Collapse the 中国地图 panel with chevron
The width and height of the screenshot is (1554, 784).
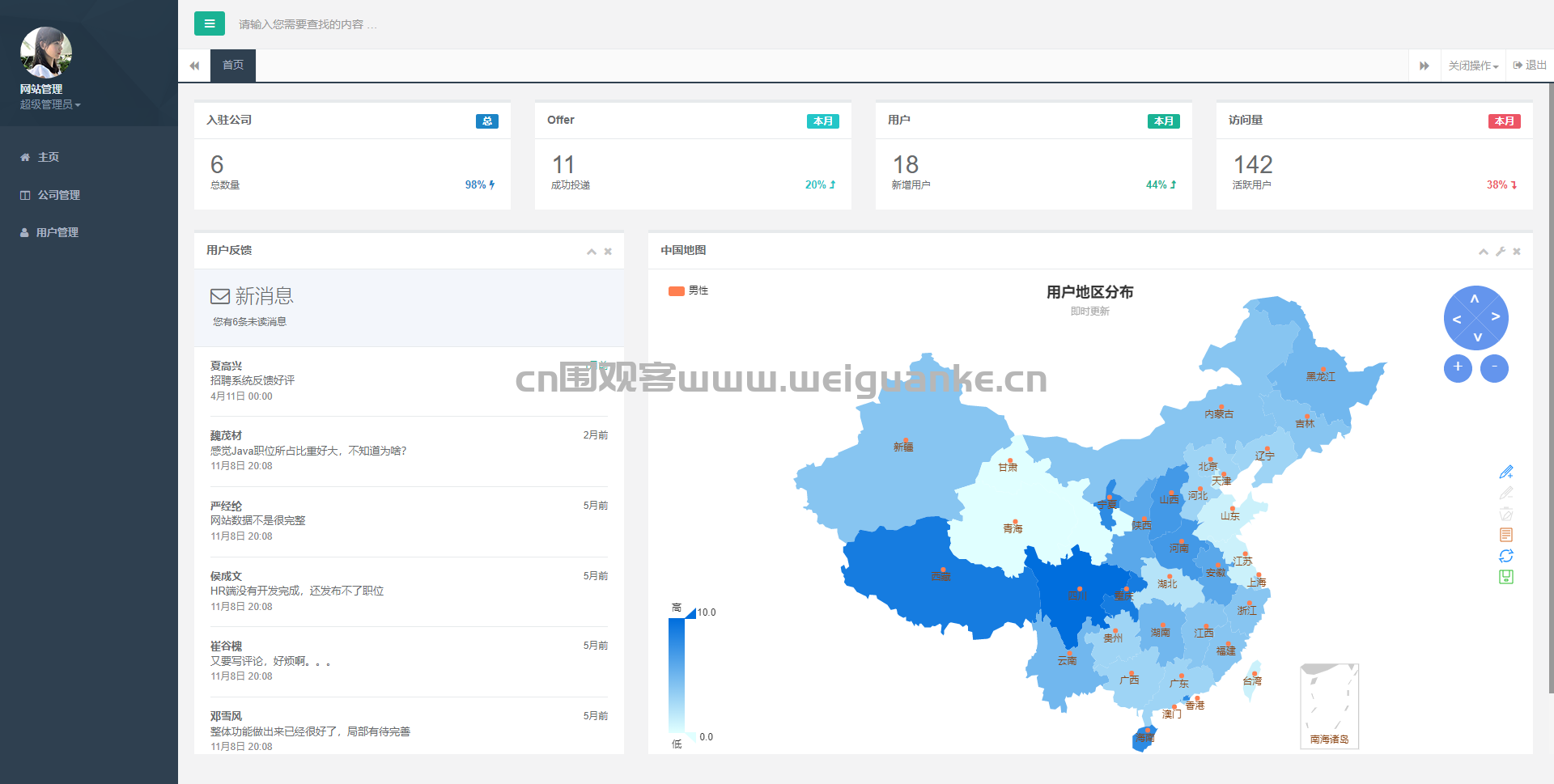point(1484,252)
